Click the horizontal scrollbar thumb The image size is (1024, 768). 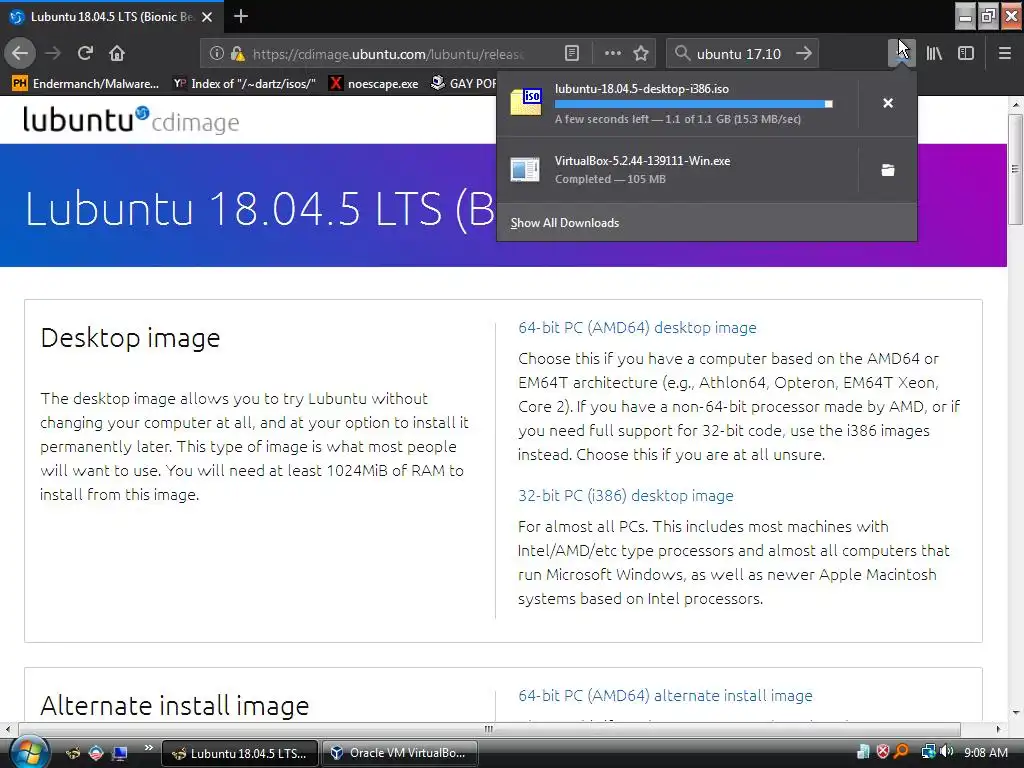488,729
